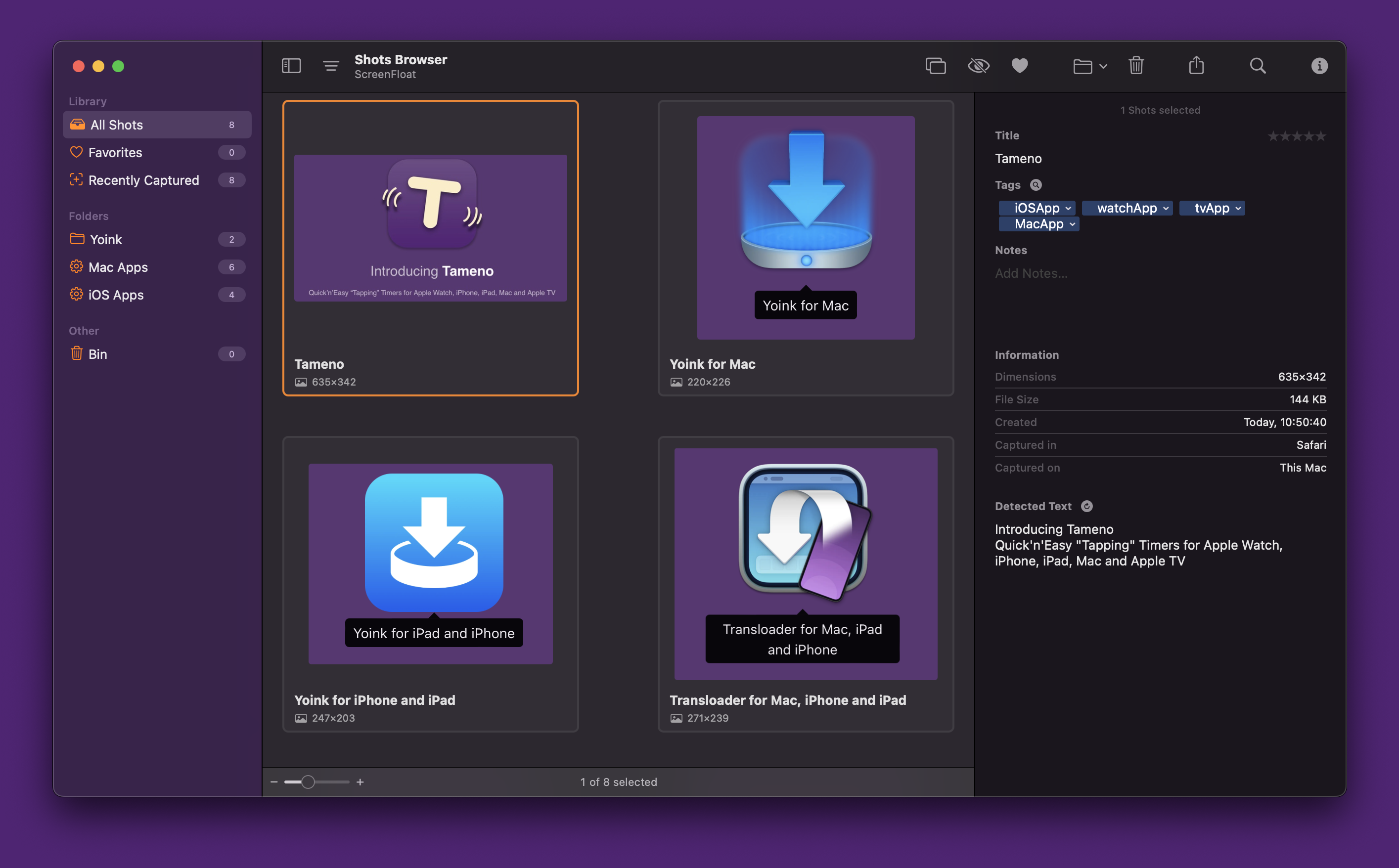This screenshot has width=1399, height=868.
Task: Toggle the info inspector panel
Action: (1319, 66)
